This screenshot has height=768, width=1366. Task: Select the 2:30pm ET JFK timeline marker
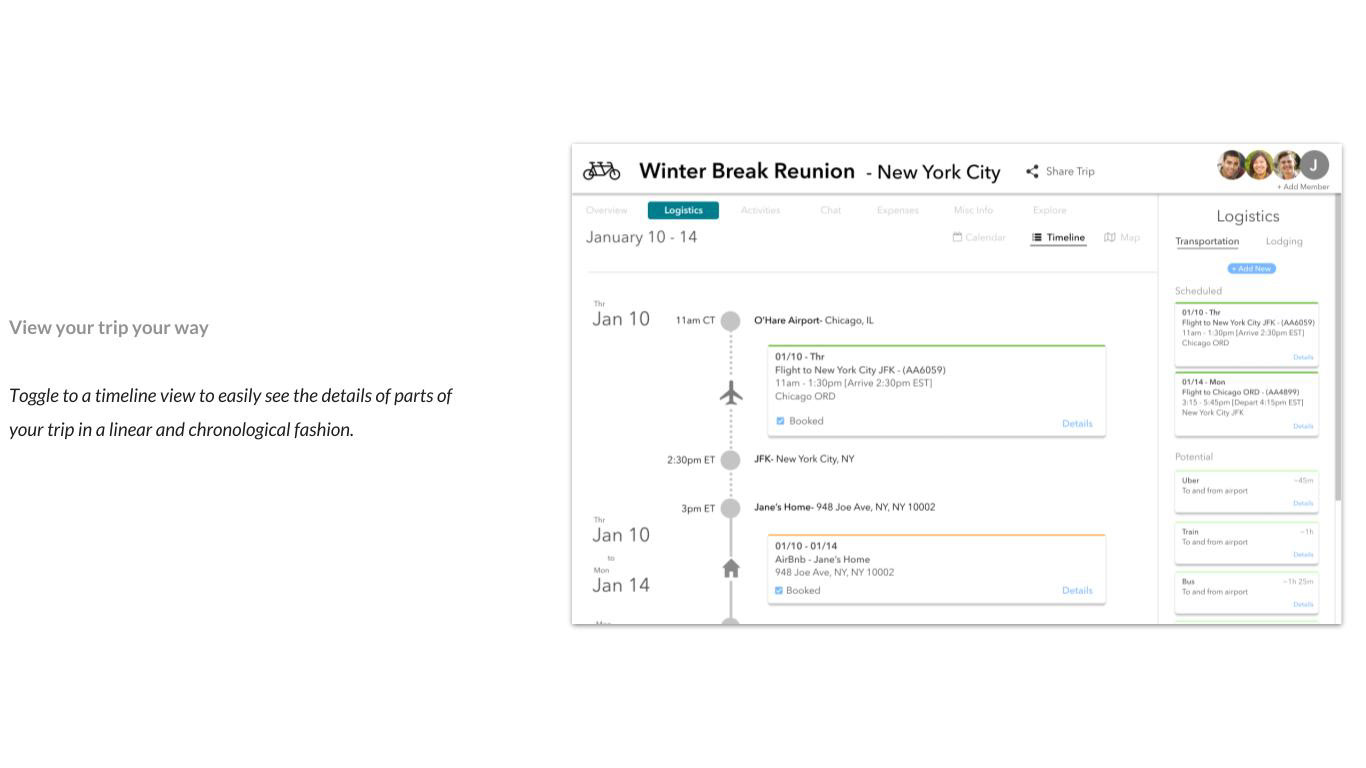point(731,460)
